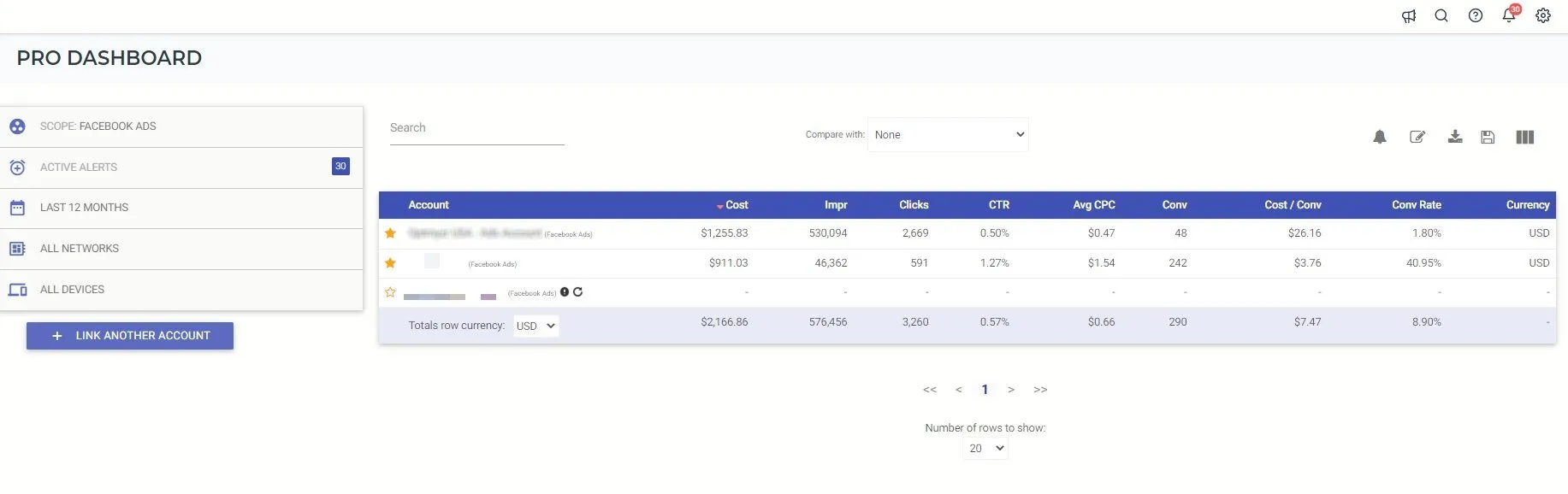This screenshot has height=494, width=1568.
Task: Click into the Search field
Action: (x=476, y=128)
